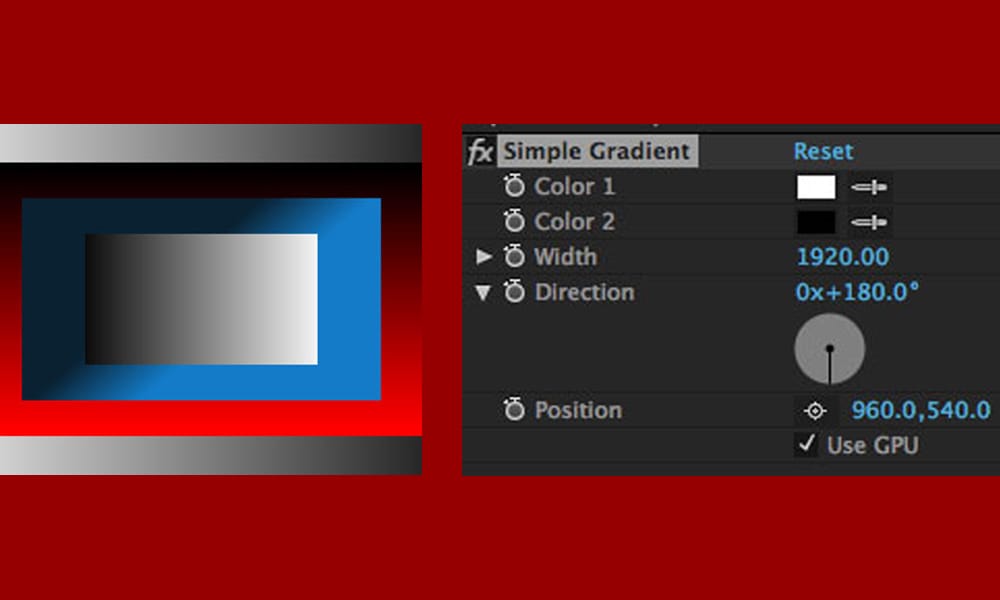This screenshot has height=600, width=1000.
Task: Select the Simple Gradient effect header
Action: (x=597, y=151)
